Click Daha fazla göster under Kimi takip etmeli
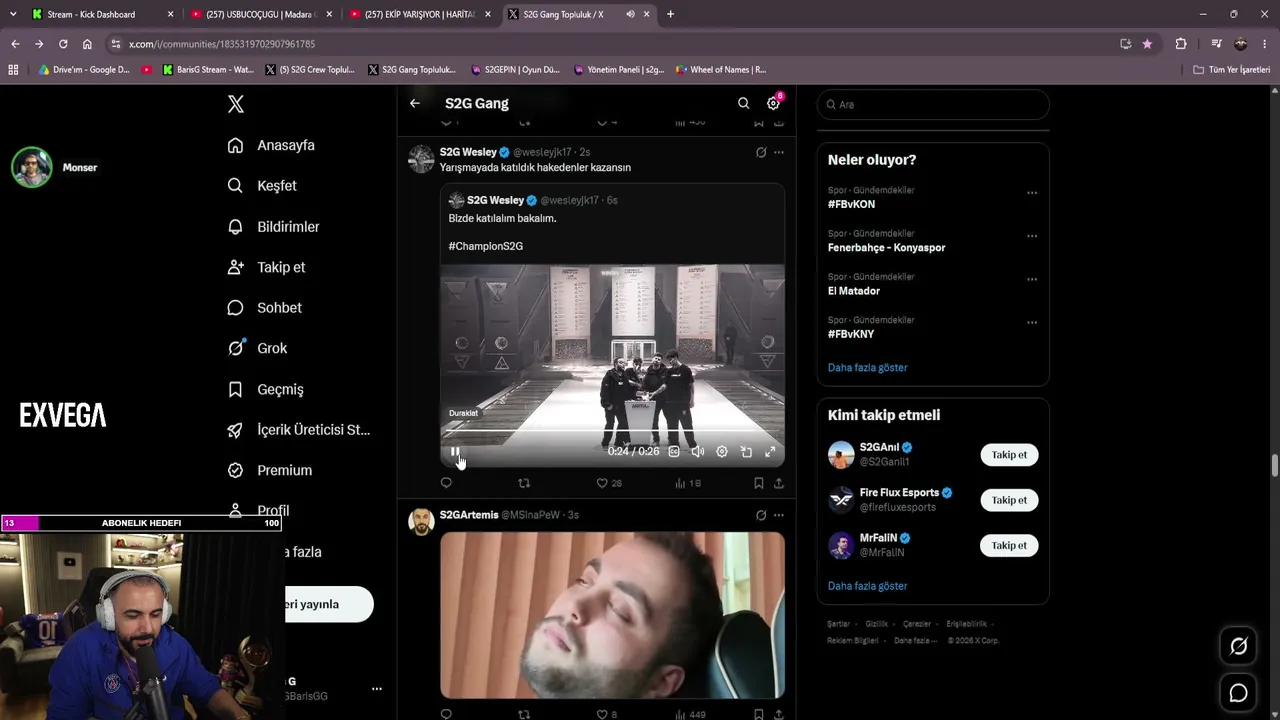The height and width of the screenshot is (720, 1280). click(x=867, y=586)
